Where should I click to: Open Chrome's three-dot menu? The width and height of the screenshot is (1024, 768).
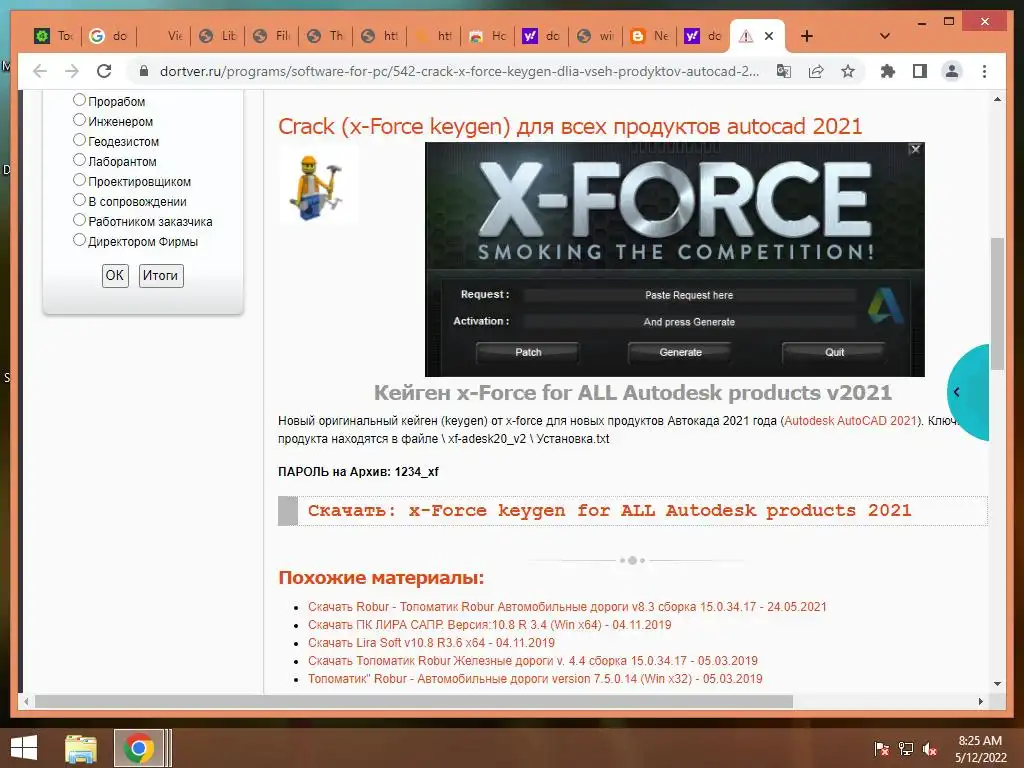(984, 71)
